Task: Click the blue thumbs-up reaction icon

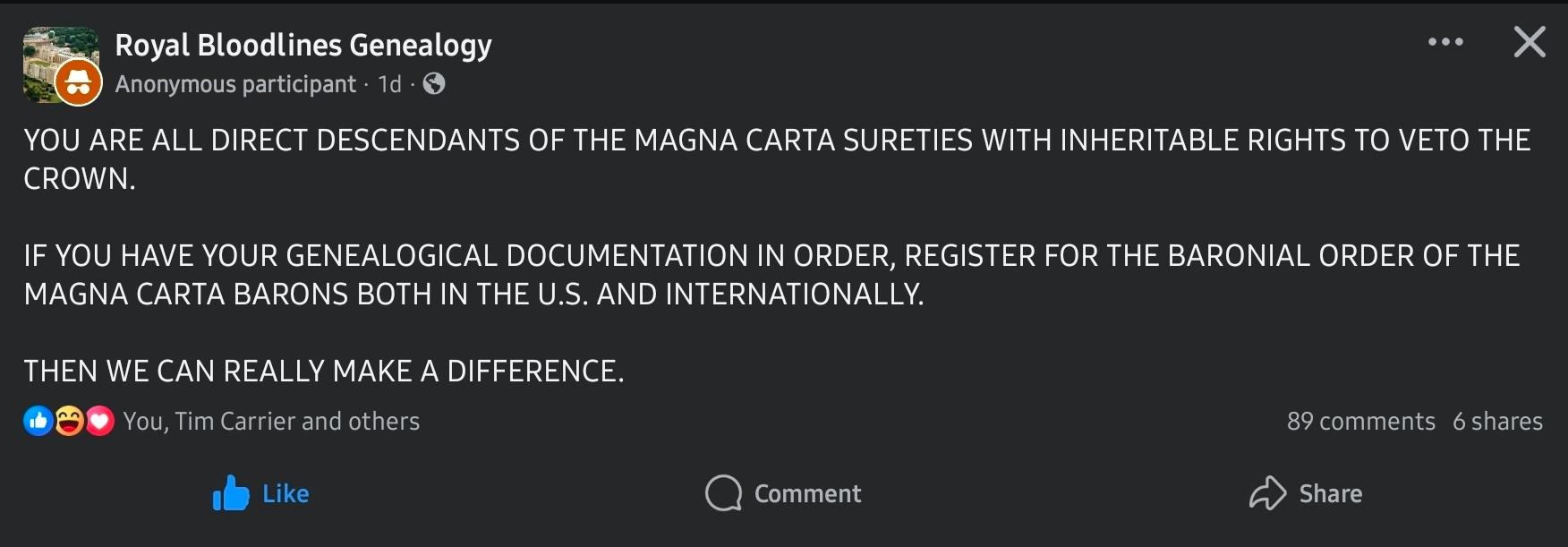Action: pos(38,421)
